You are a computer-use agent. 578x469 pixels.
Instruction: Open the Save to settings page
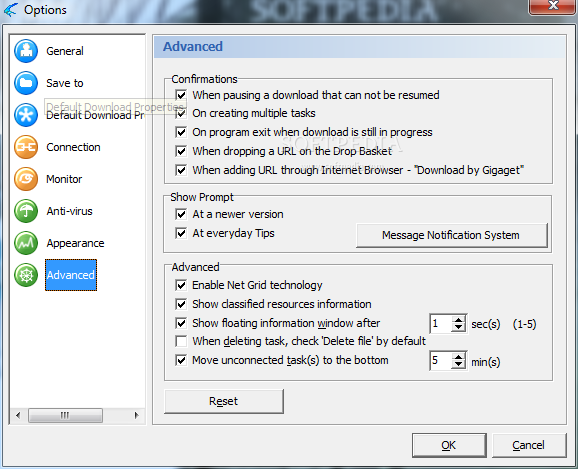tap(65, 83)
